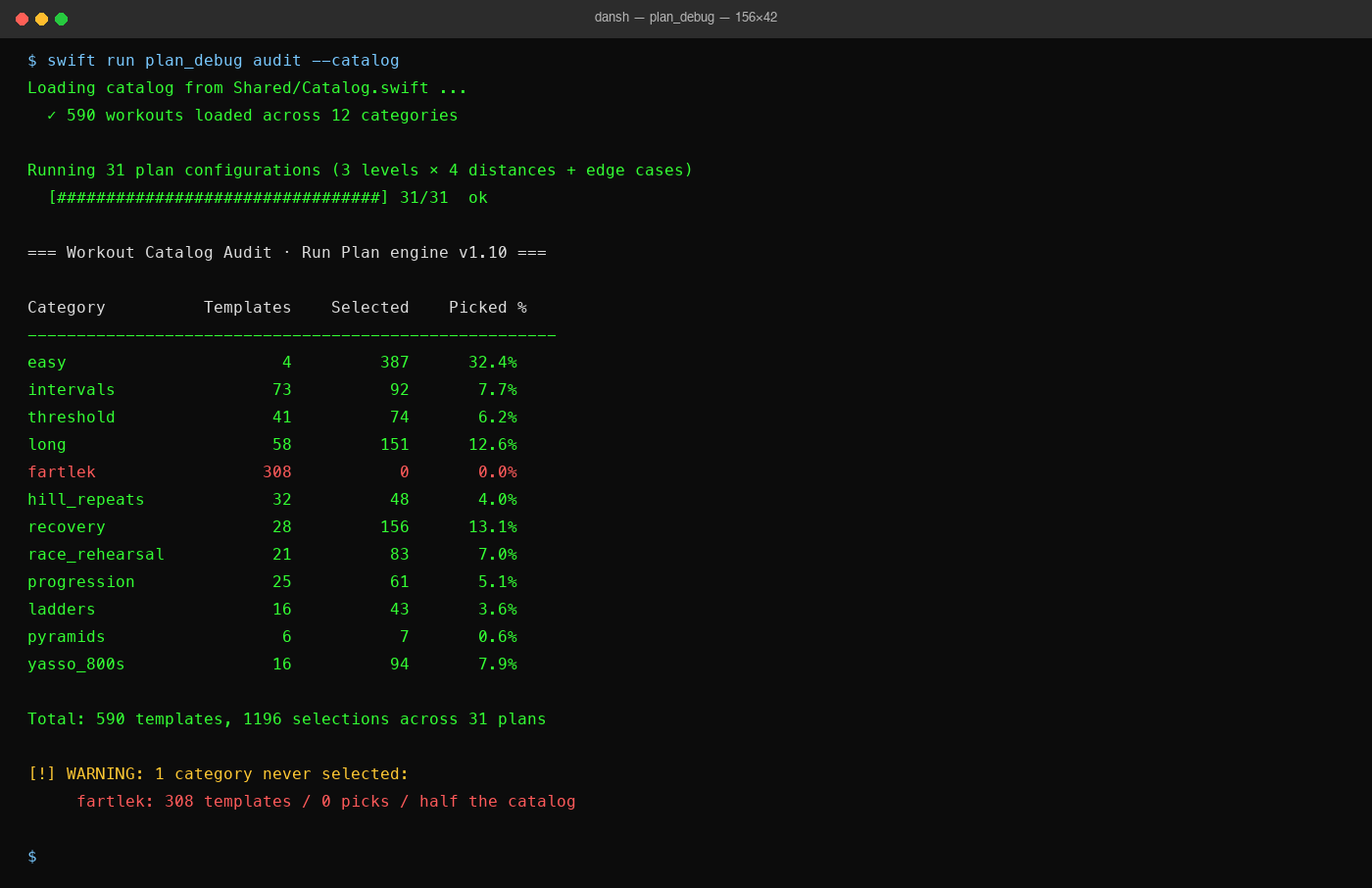Click the red 'fartlek' category row label
Viewport: 1372px width, 888px height.
62,472
